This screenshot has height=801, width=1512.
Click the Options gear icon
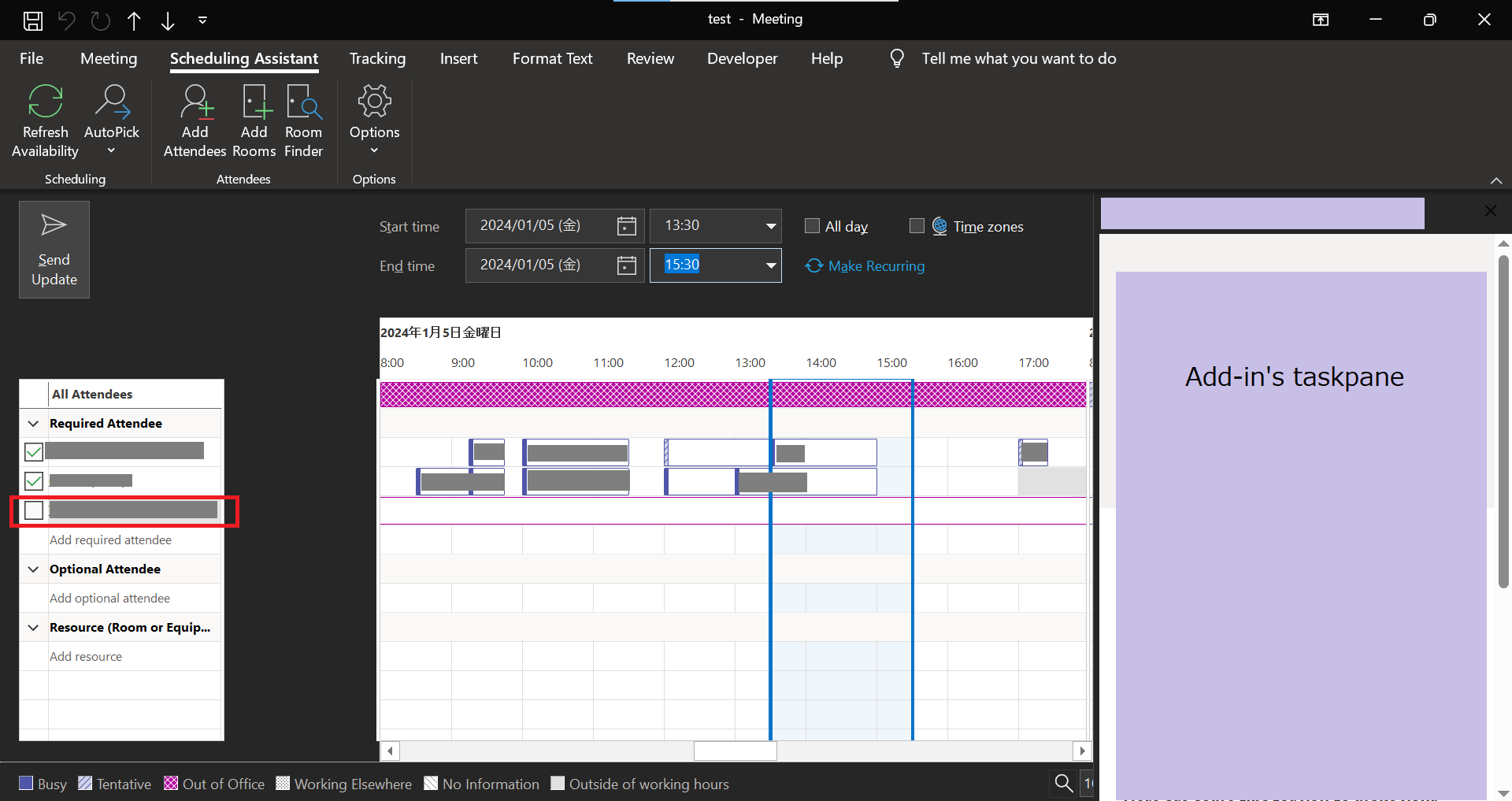point(374,101)
